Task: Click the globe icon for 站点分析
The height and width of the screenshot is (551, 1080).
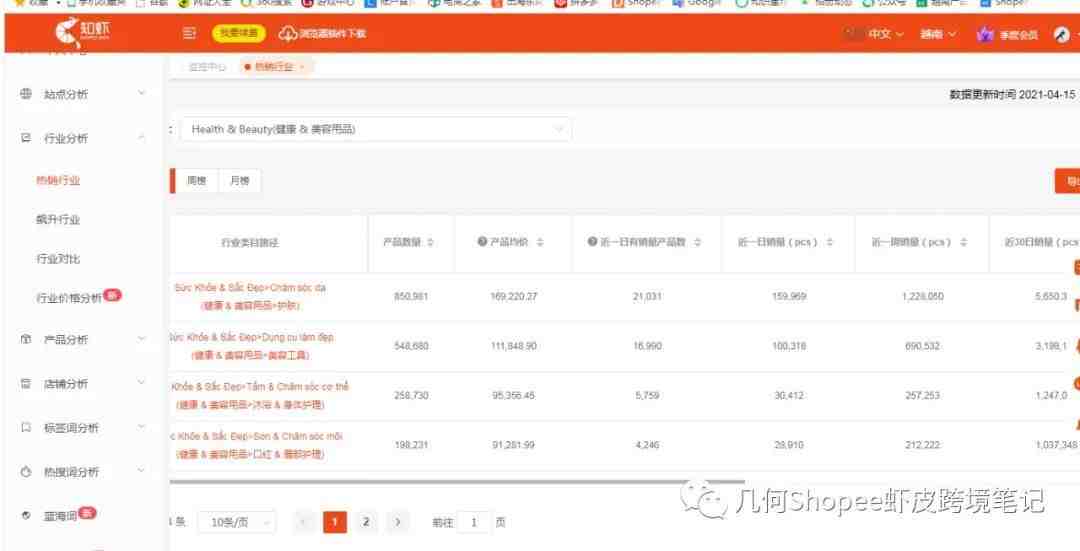Action: pos(25,94)
